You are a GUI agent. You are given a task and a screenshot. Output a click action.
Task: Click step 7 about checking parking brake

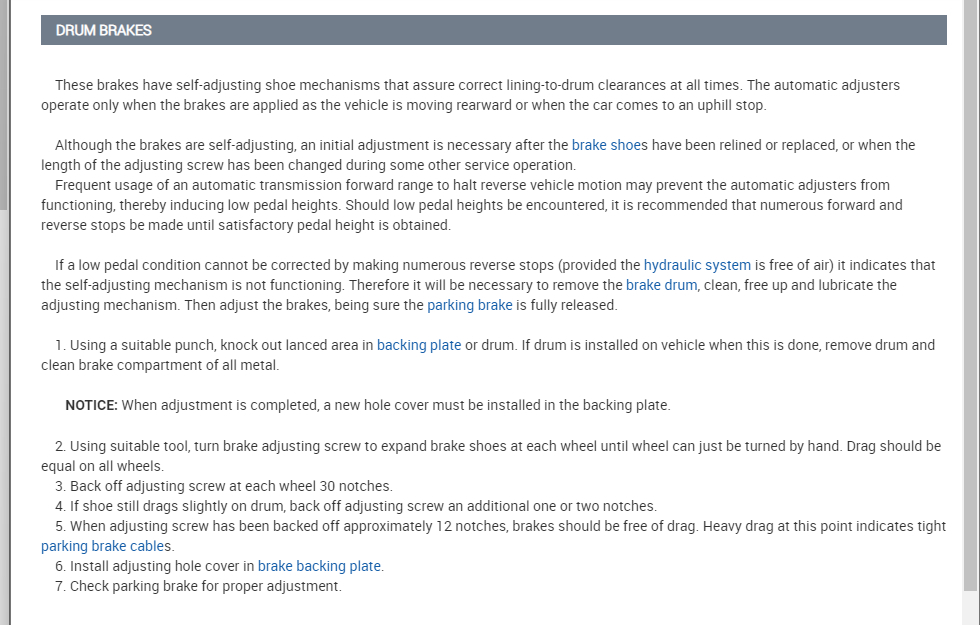click(205, 586)
